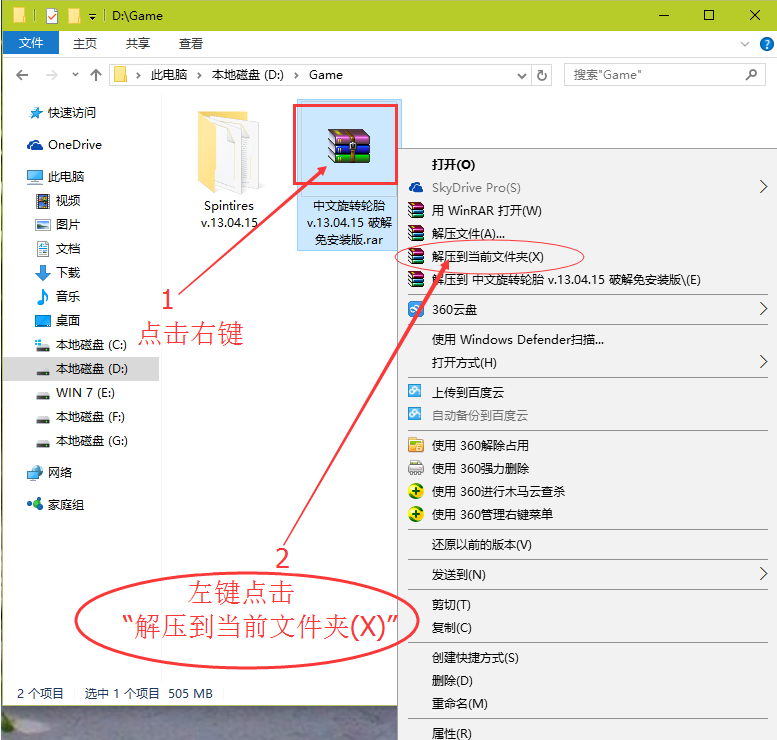Choose 使用 360解除占用

click(588, 445)
